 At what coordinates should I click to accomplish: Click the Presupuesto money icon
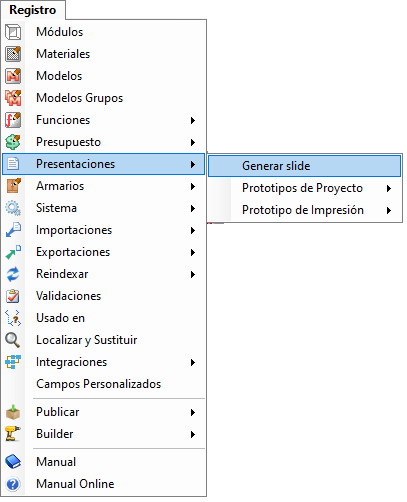click(x=13, y=142)
